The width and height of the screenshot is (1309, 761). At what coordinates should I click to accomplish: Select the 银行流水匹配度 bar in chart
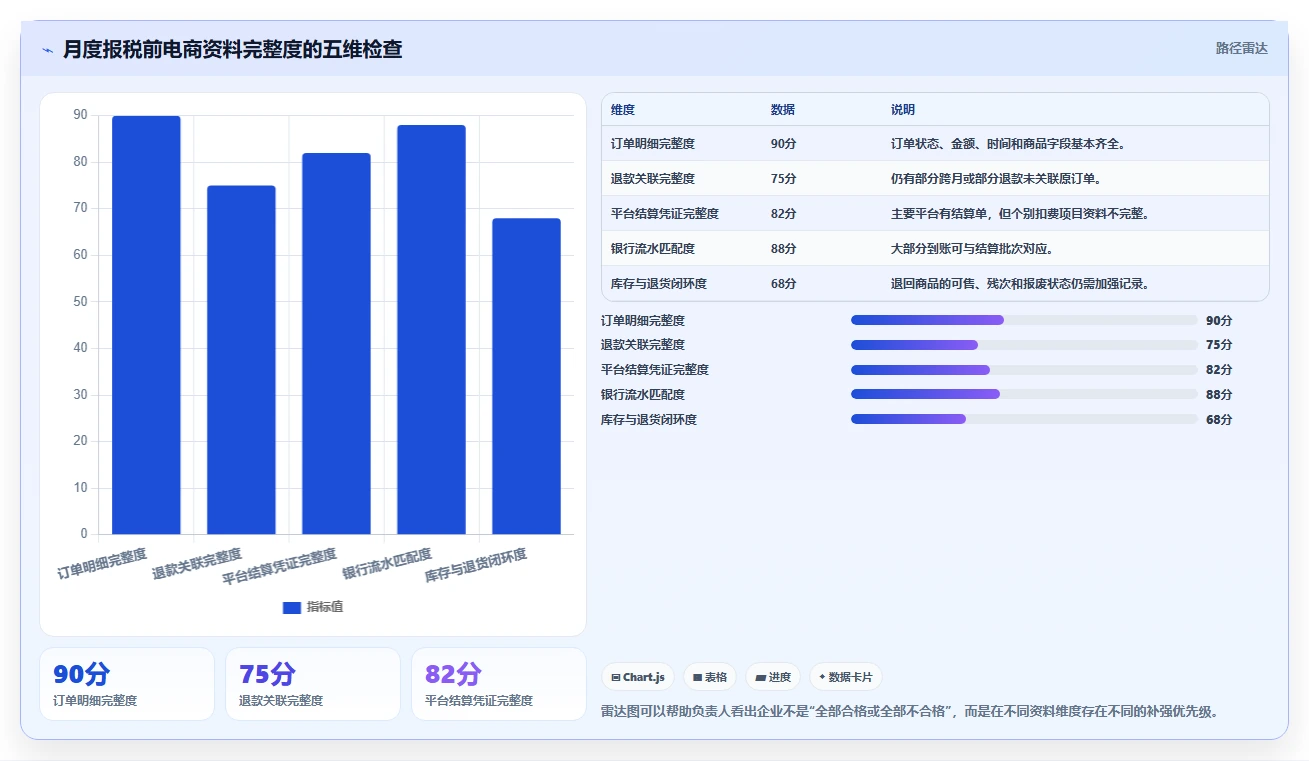tap(431, 330)
